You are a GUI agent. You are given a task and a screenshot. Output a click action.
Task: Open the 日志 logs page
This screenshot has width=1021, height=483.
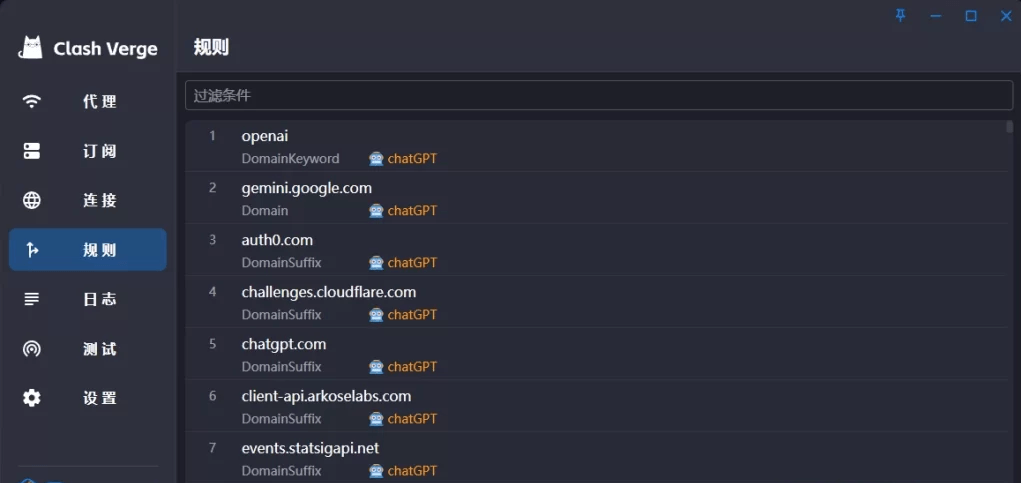[x=88, y=299]
